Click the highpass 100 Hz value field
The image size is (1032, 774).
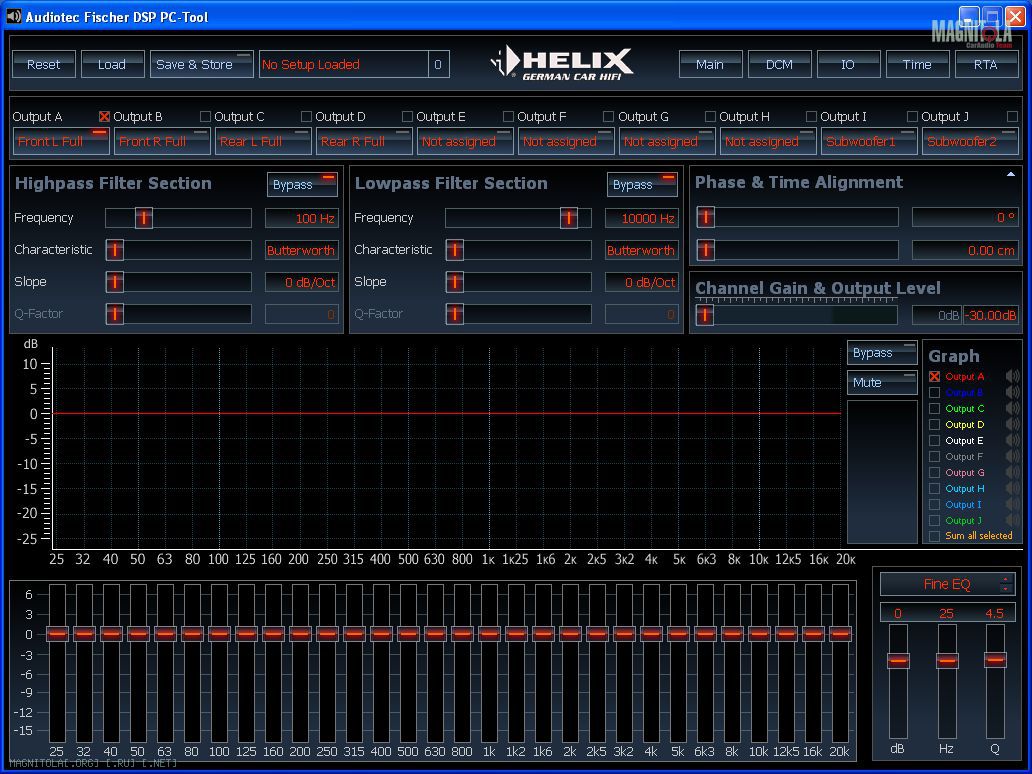pos(302,218)
